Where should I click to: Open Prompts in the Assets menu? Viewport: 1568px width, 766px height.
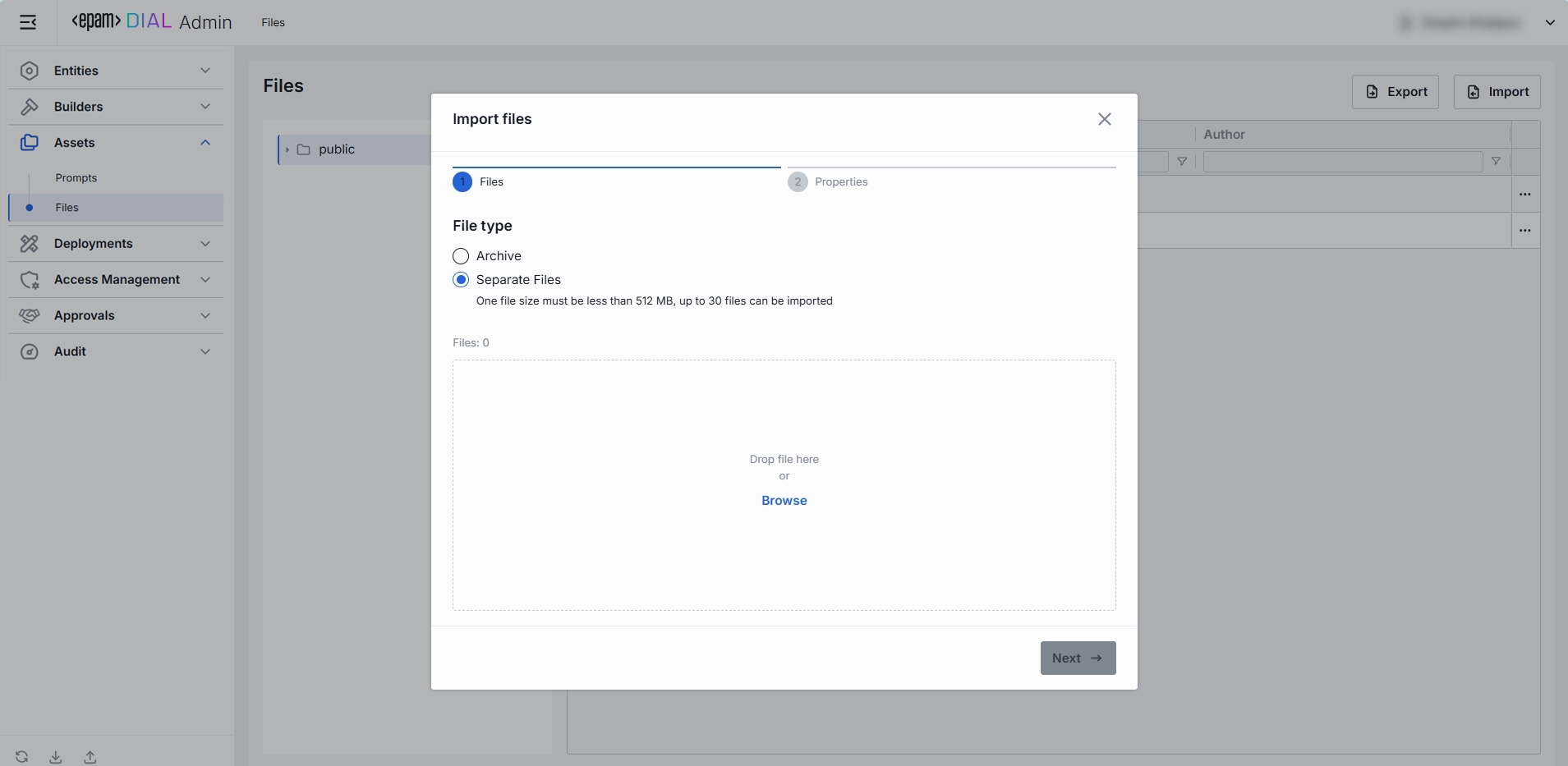click(76, 178)
